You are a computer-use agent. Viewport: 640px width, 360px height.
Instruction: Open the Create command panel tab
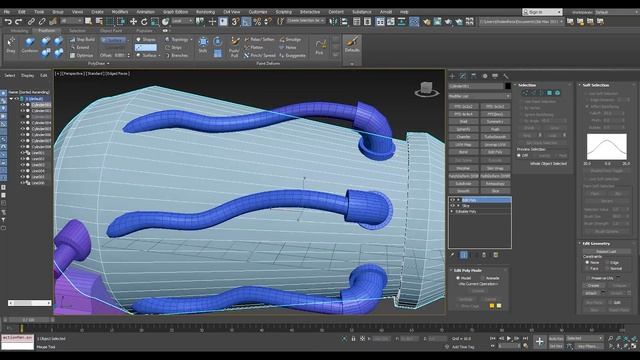click(452, 76)
